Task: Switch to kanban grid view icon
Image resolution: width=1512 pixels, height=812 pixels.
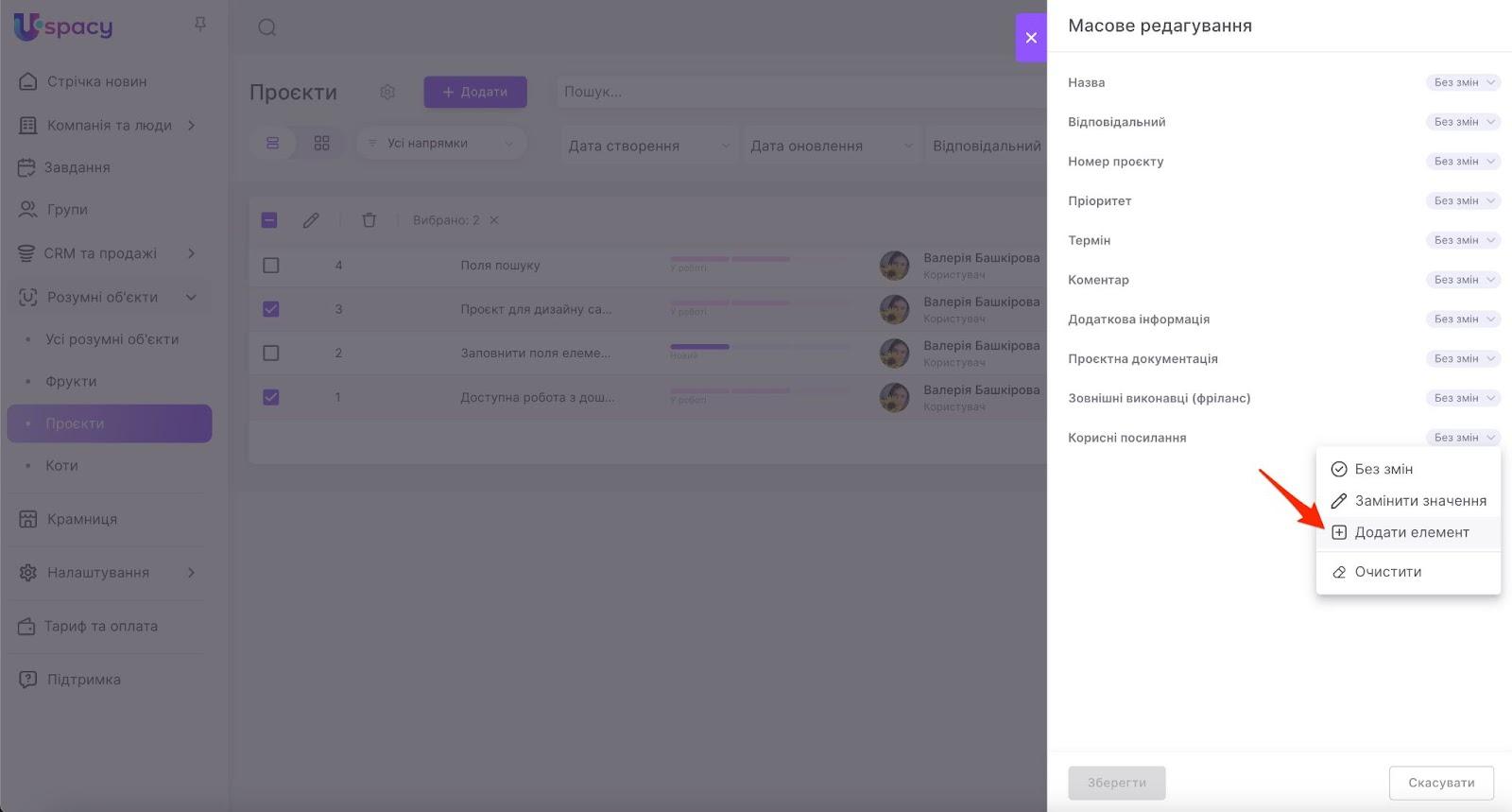Action: [x=322, y=143]
